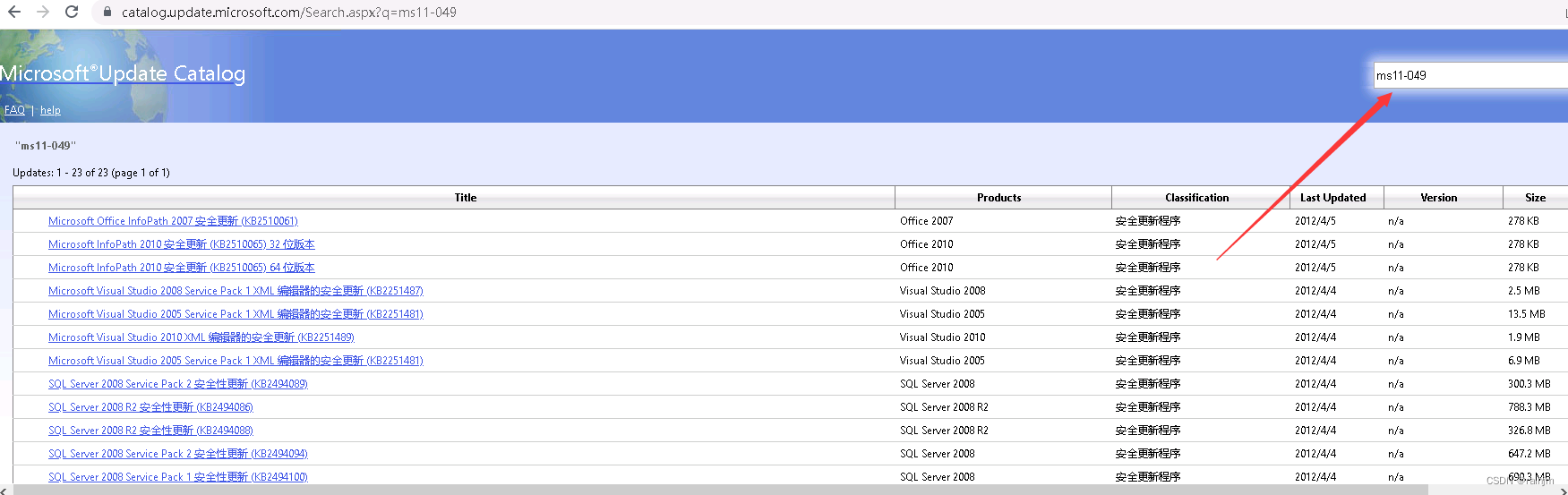Open SQL Server 2008 R2 KB2494086 update
1568x495 pixels.
(150, 407)
